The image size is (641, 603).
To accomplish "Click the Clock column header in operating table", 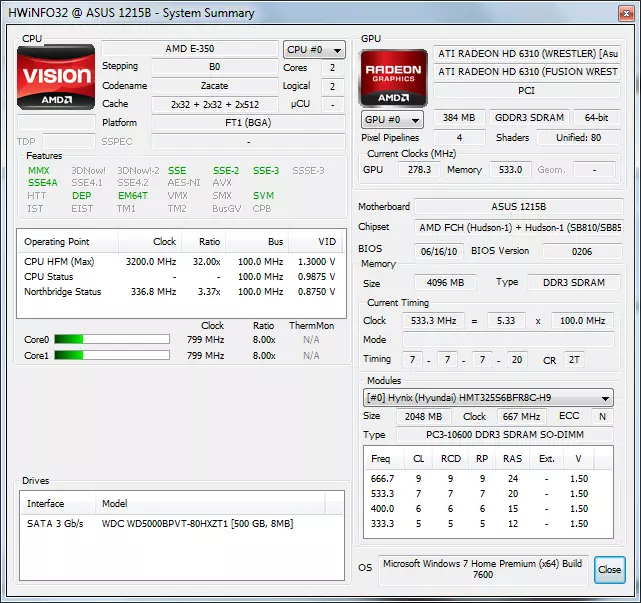I will [150, 242].
